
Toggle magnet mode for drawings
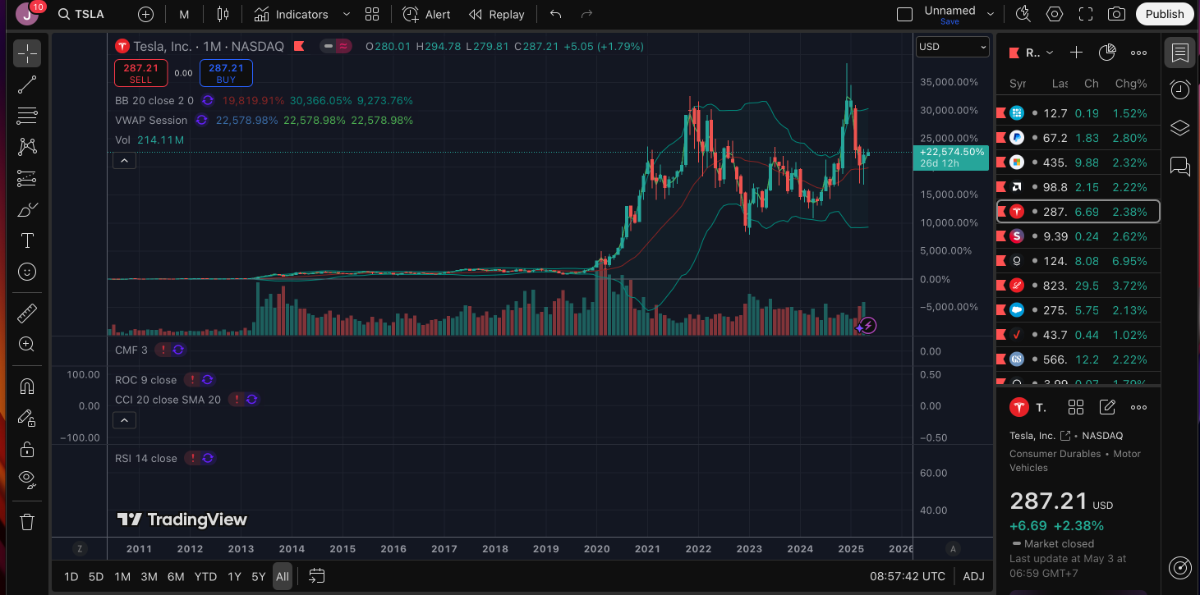pos(27,386)
